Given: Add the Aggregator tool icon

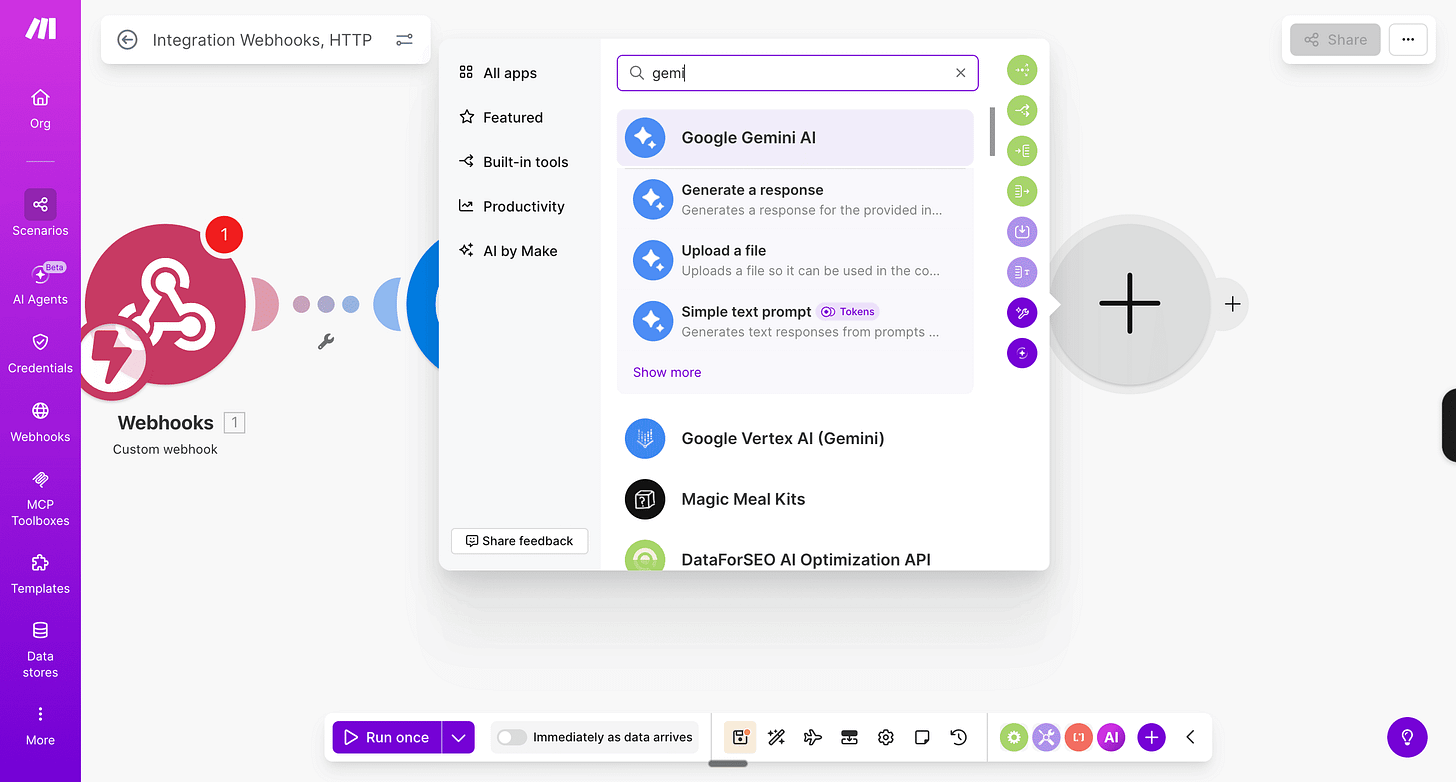Looking at the screenshot, I should point(1022,191).
